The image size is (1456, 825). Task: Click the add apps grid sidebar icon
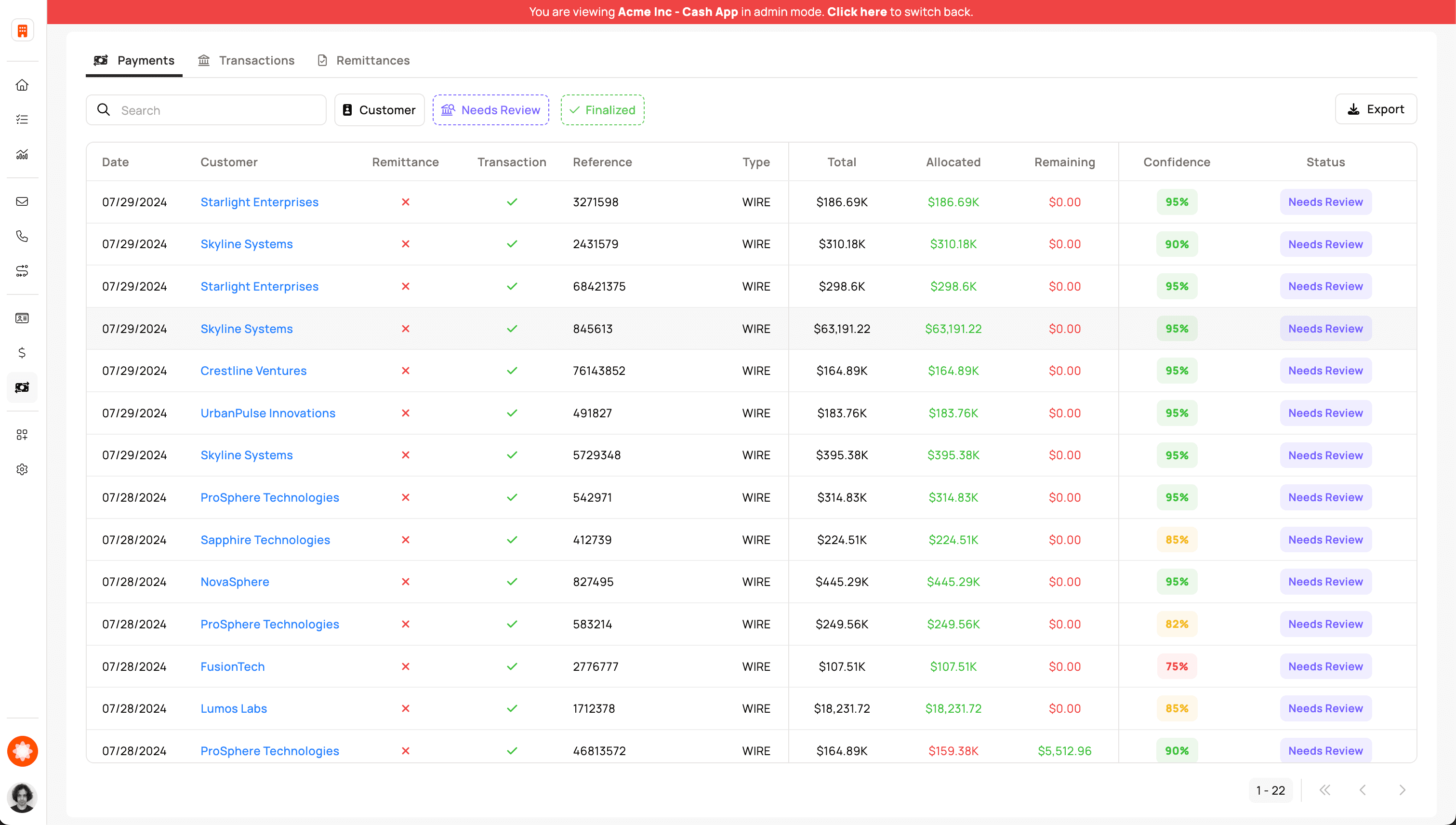22,435
